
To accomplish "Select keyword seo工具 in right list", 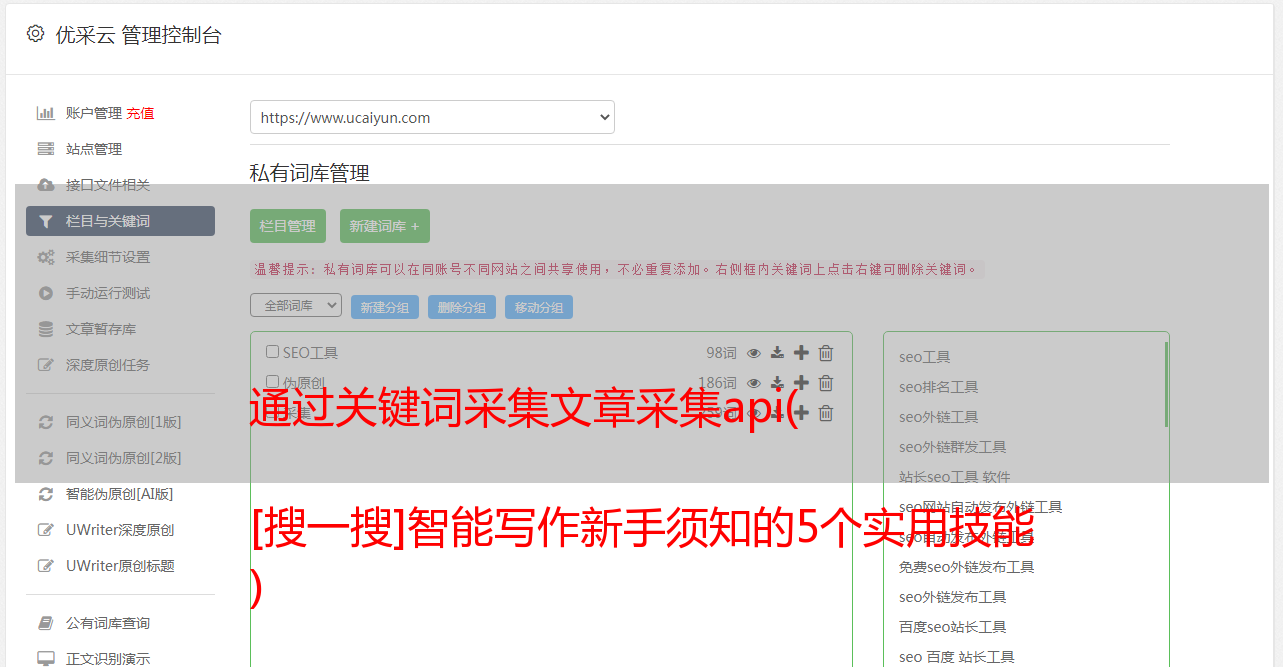I will pyautogui.click(x=925, y=357).
